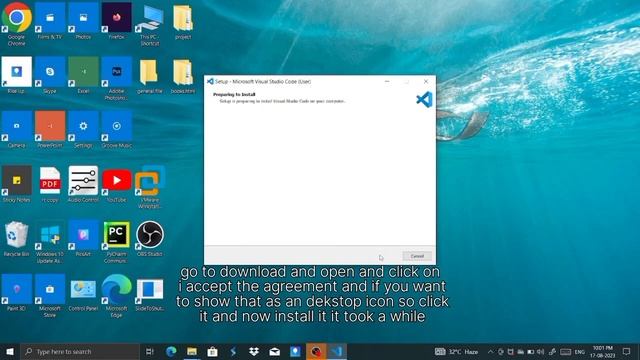
Task: Minimize the VS Code Setup window
Action: [x=387, y=82]
